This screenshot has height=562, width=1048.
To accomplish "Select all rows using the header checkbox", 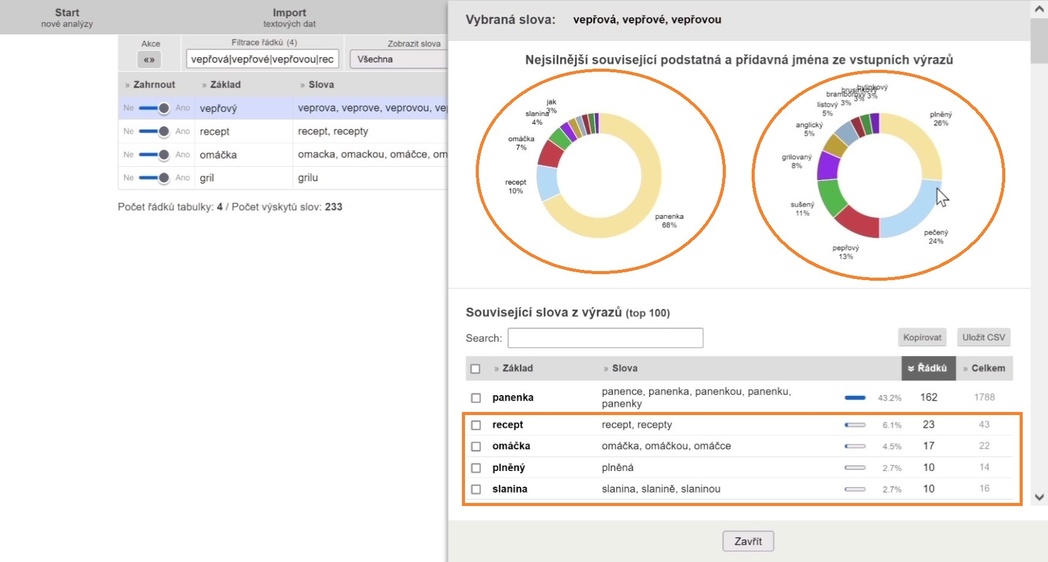I will pos(476,369).
